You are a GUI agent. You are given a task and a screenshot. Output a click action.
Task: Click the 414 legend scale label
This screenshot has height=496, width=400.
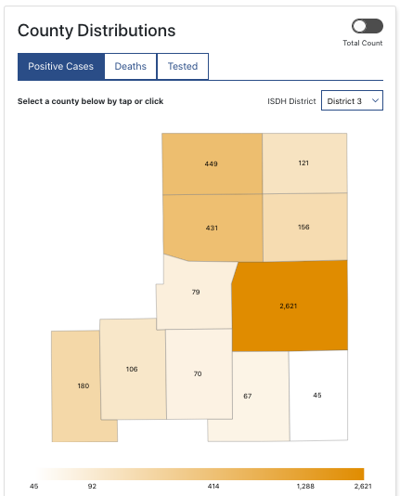click(213, 486)
